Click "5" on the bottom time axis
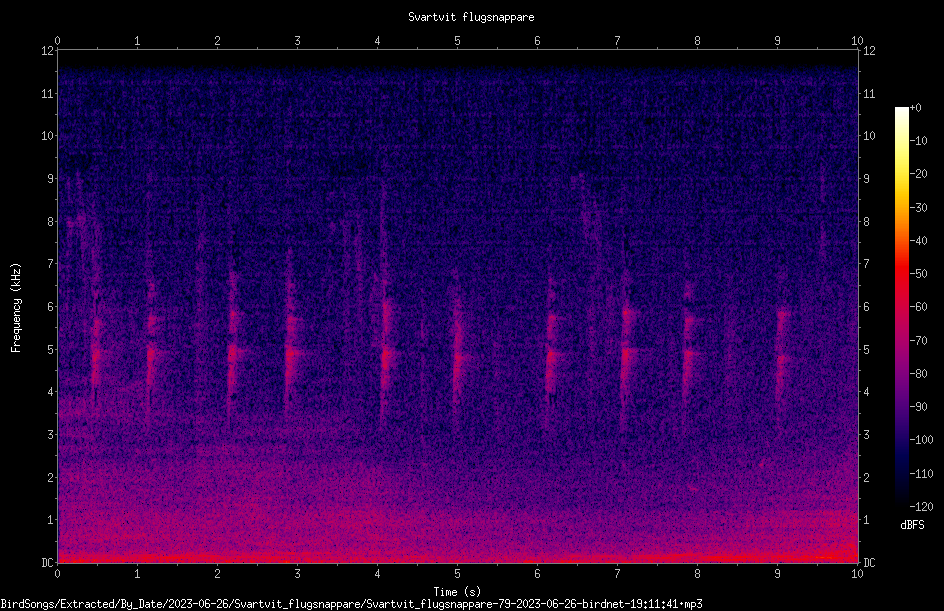This screenshot has height=611, width=944. click(458, 574)
